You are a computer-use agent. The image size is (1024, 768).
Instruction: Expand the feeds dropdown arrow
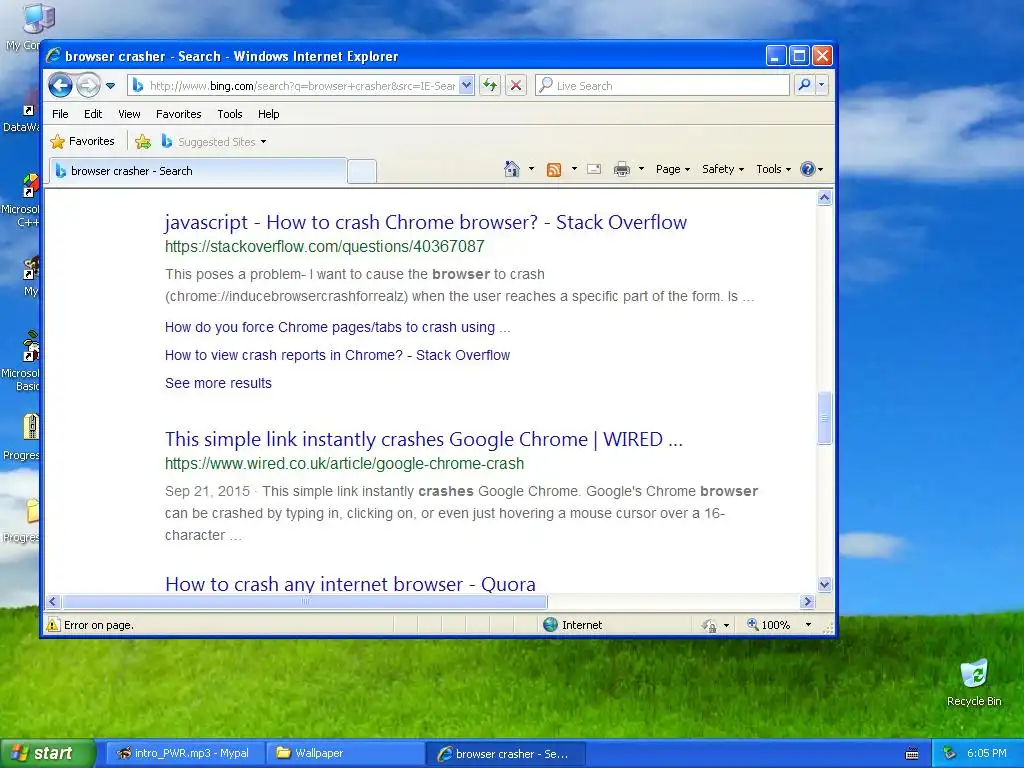pos(575,169)
